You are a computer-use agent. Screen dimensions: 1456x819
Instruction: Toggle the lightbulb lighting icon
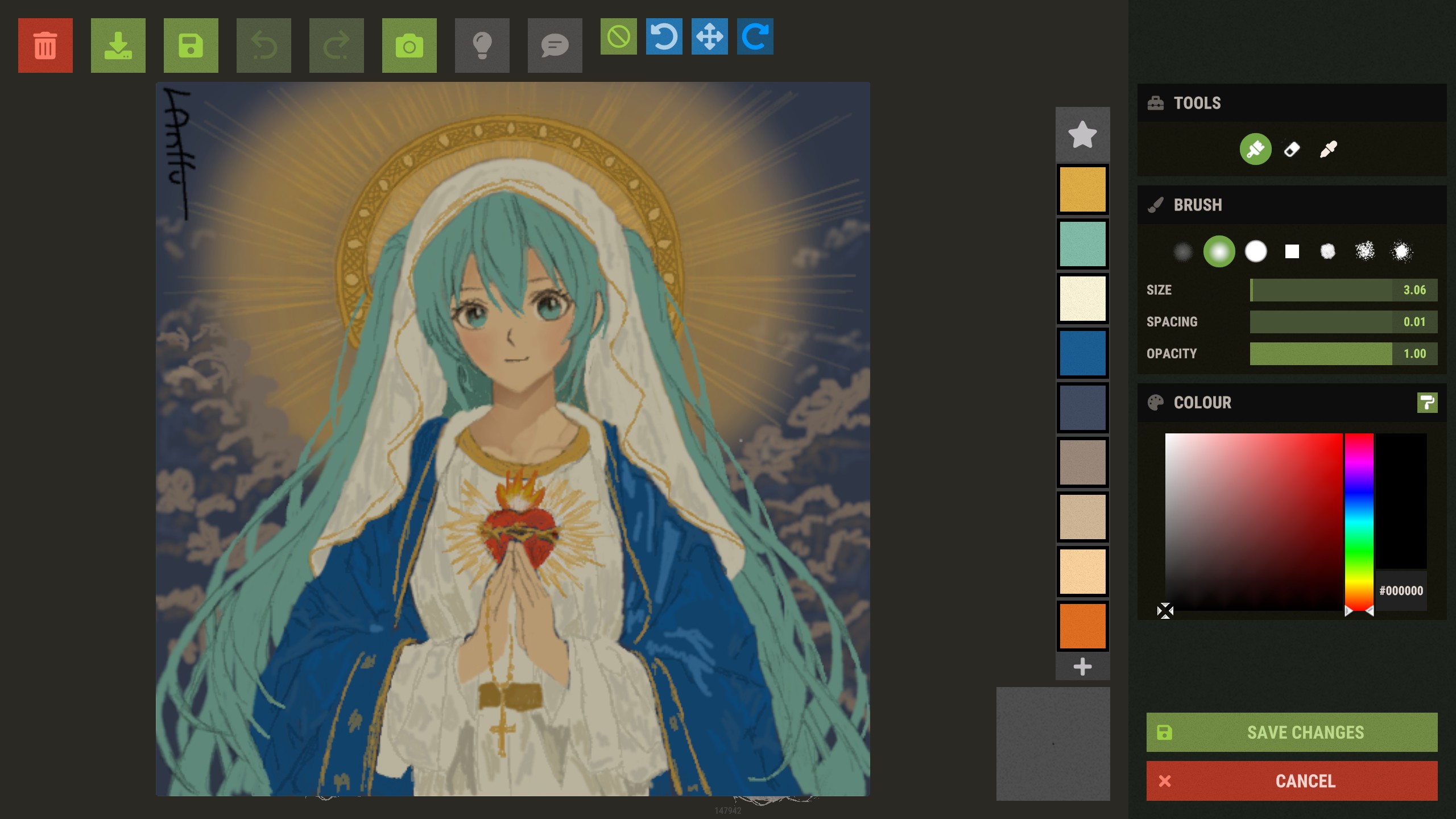click(482, 45)
